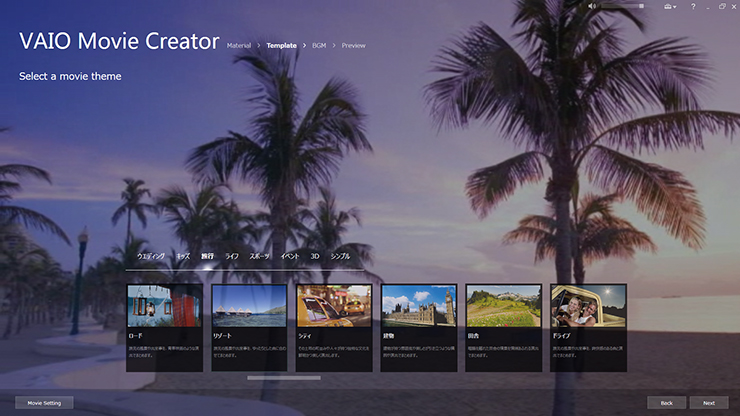Open Help with the question mark icon
Viewport: 740px width, 416px height.
pyautogui.click(x=693, y=6)
